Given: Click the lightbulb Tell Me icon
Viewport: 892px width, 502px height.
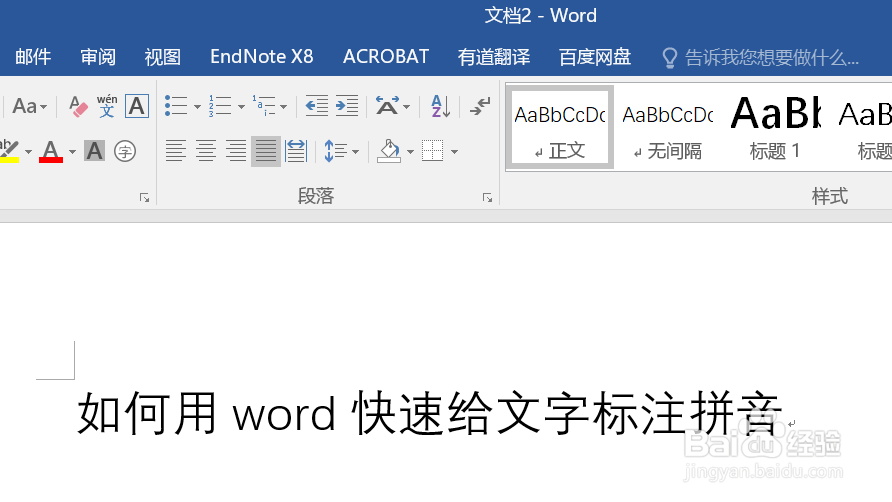Looking at the screenshot, I should pos(670,57).
